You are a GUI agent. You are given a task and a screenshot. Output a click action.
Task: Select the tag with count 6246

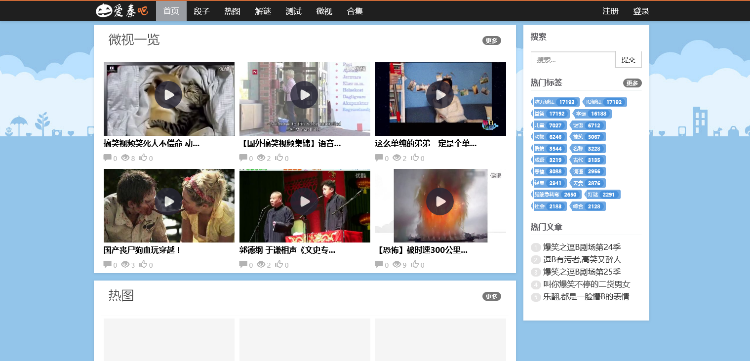click(x=549, y=137)
